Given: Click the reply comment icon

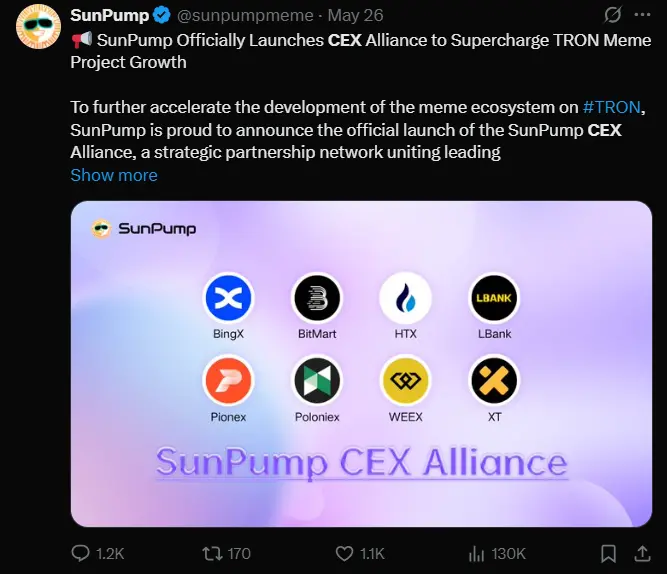Looking at the screenshot, I should [x=81, y=553].
